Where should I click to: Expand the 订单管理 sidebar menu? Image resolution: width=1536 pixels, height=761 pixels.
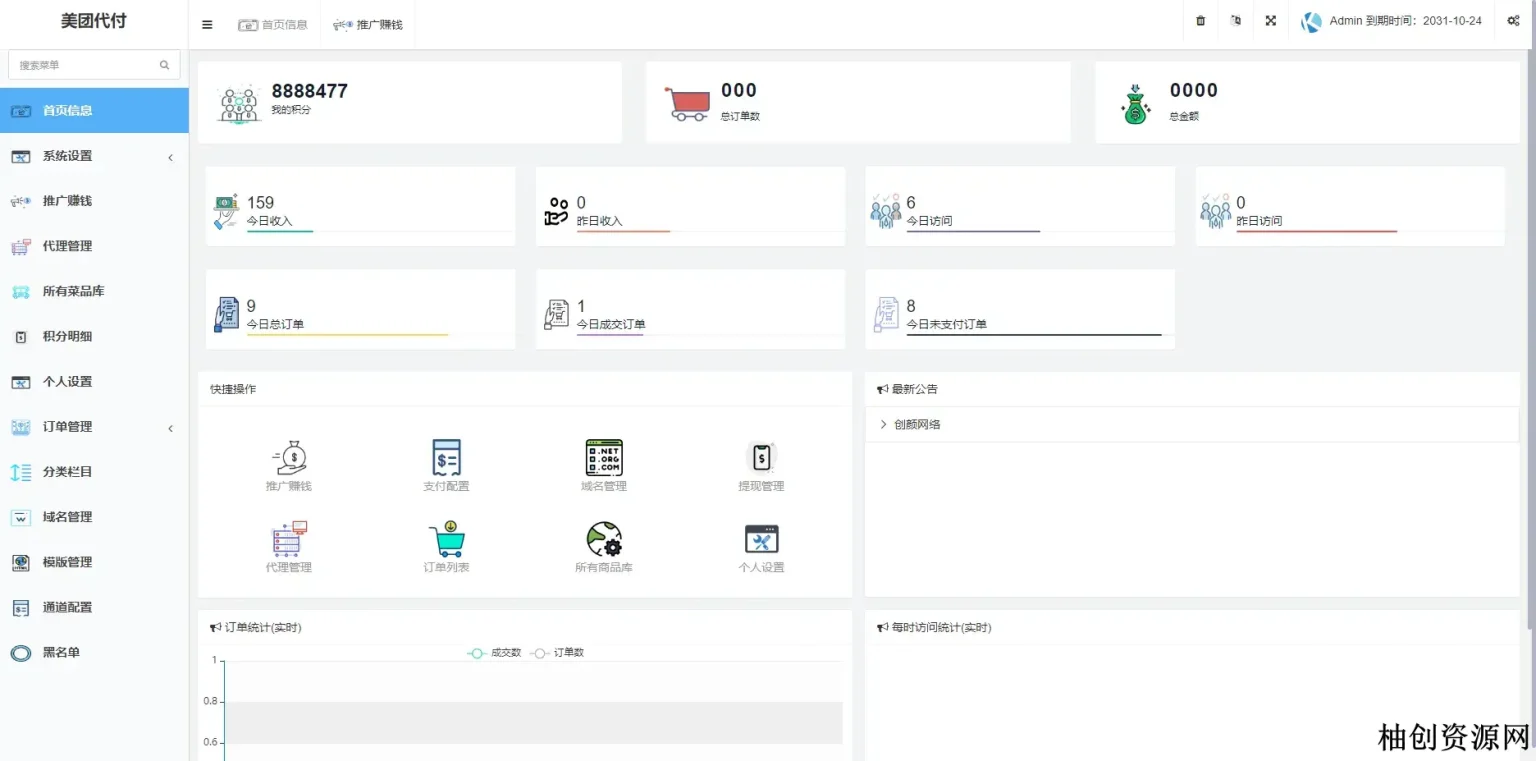[x=94, y=427]
